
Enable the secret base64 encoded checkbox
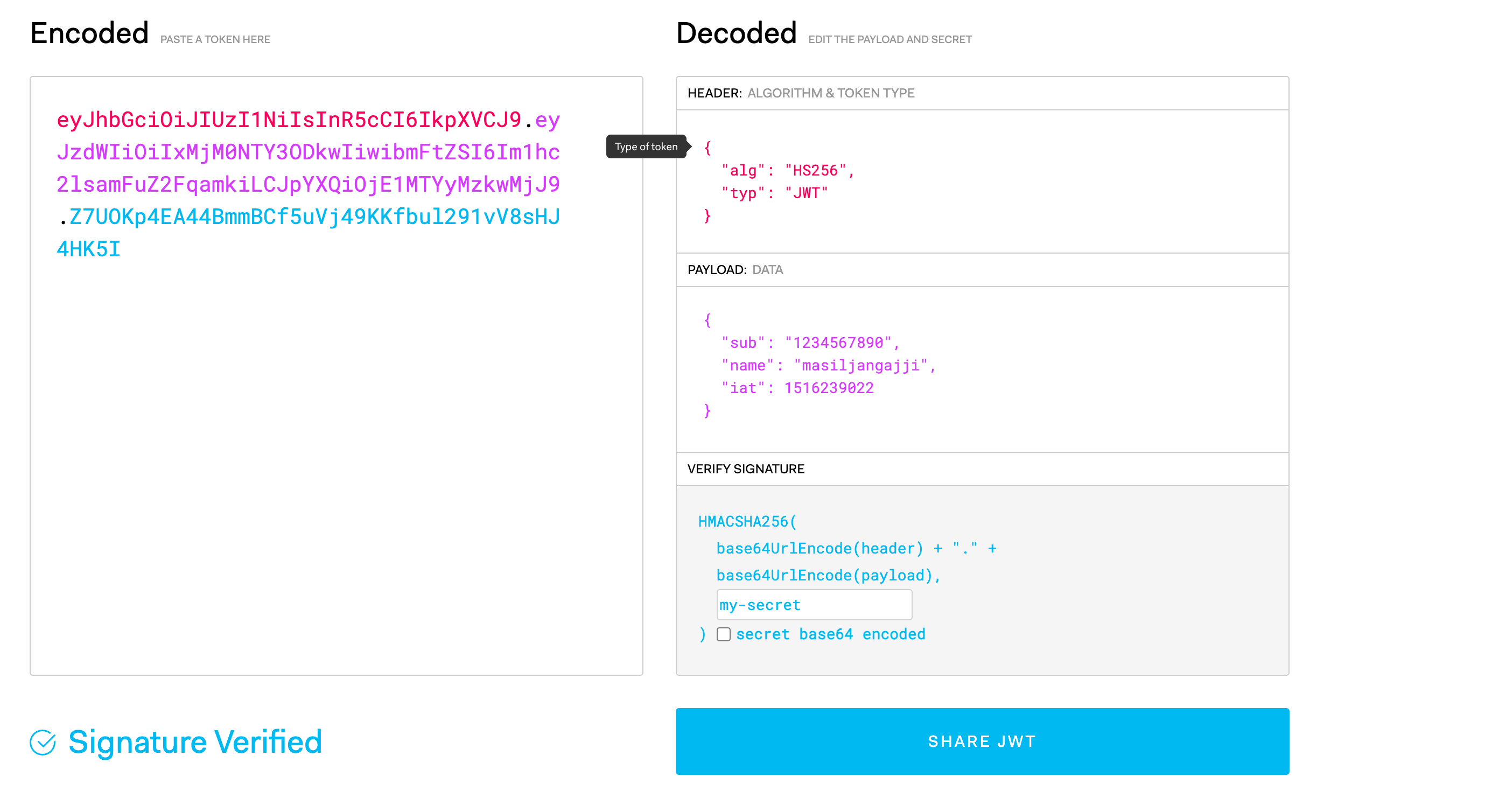(724, 634)
